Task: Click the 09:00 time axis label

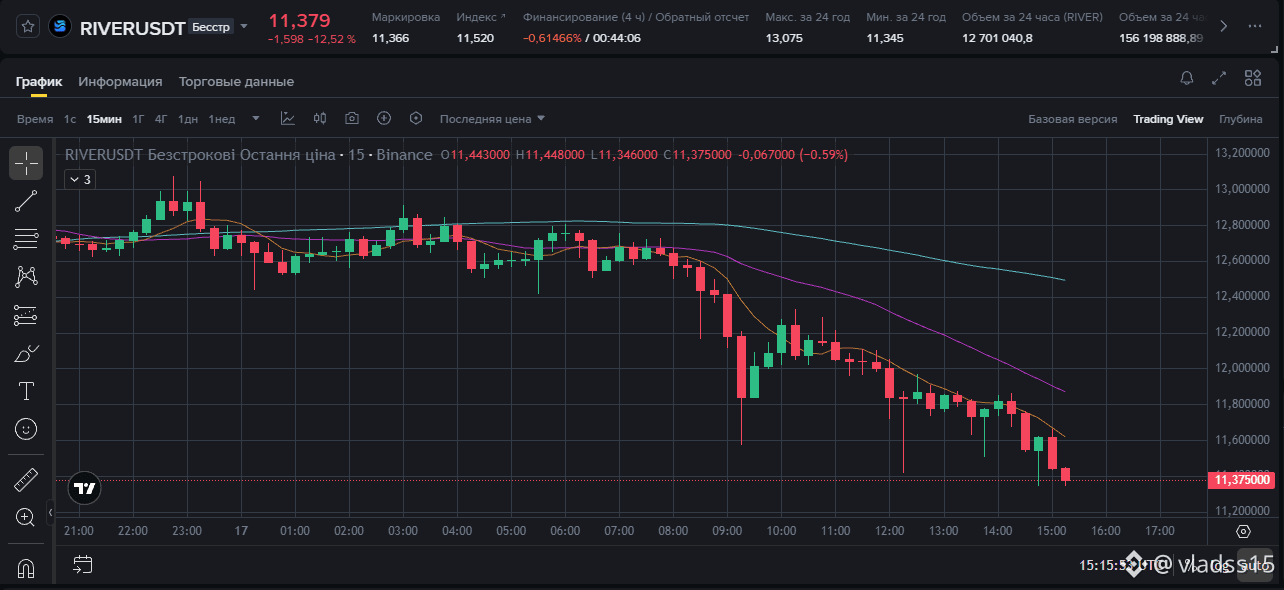Action: [x=727, y=530]
